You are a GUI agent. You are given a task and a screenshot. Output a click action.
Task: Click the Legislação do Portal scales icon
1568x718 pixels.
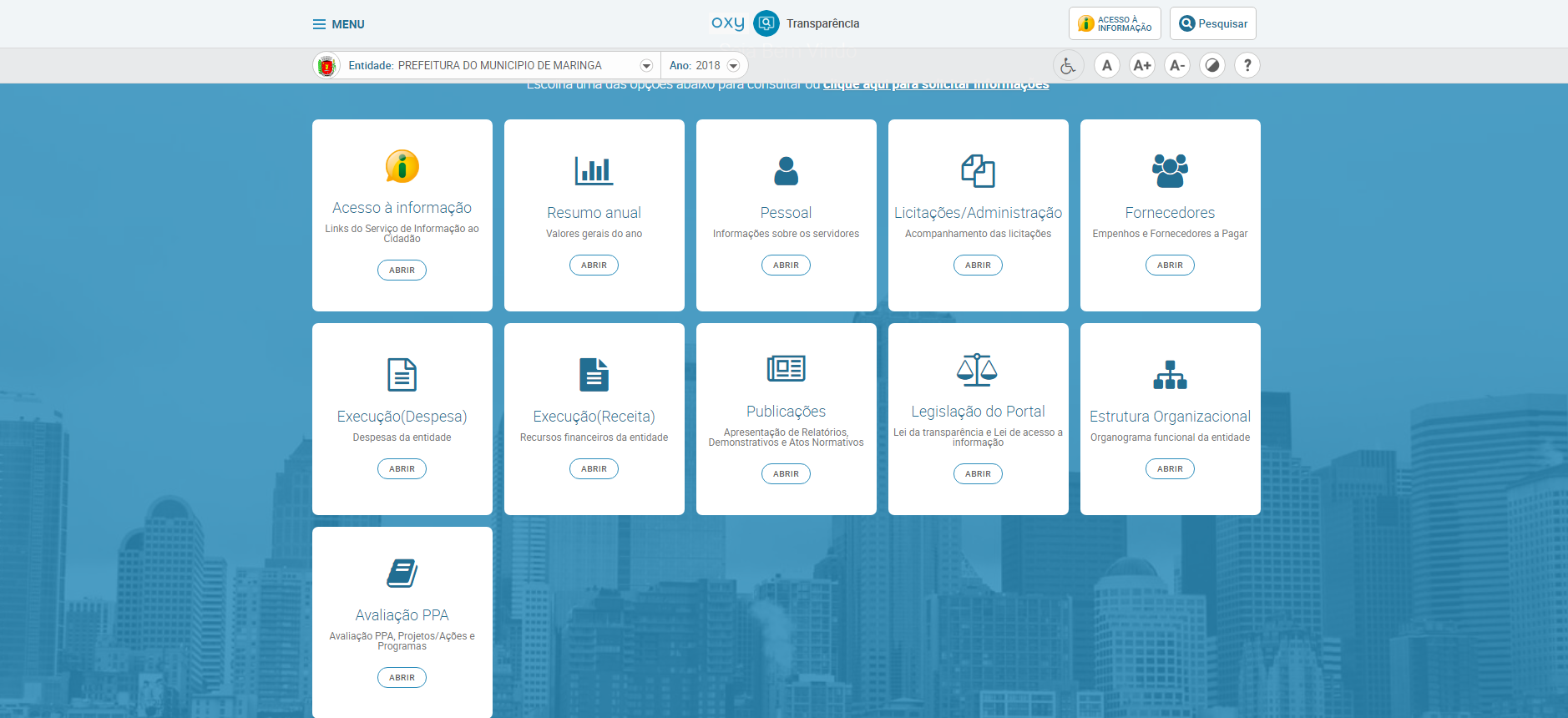click(978, 370)
